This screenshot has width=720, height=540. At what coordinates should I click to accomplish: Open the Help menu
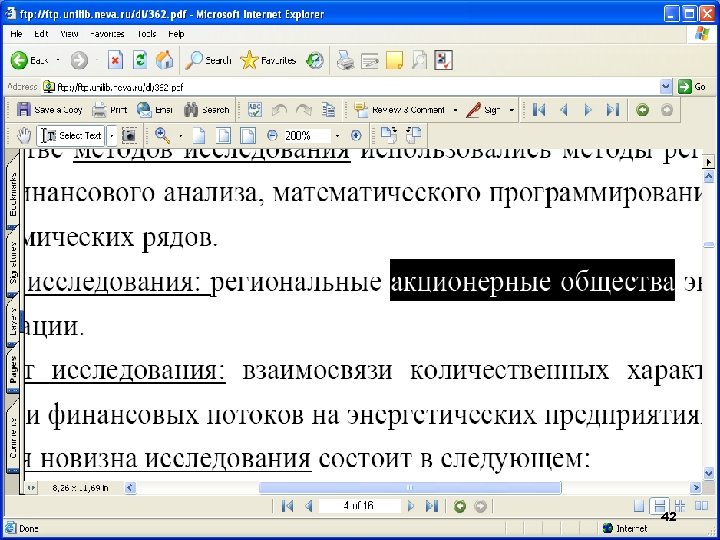point(176,34)
